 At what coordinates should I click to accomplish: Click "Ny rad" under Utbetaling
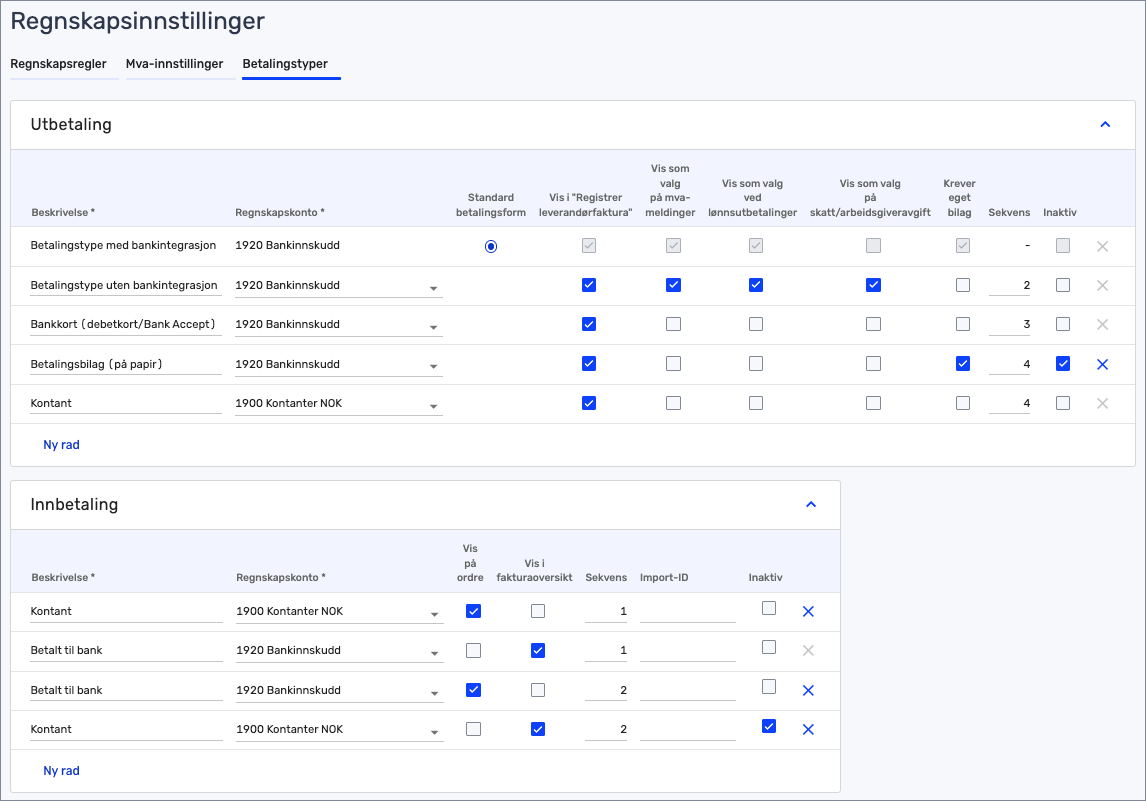point(61,444)
